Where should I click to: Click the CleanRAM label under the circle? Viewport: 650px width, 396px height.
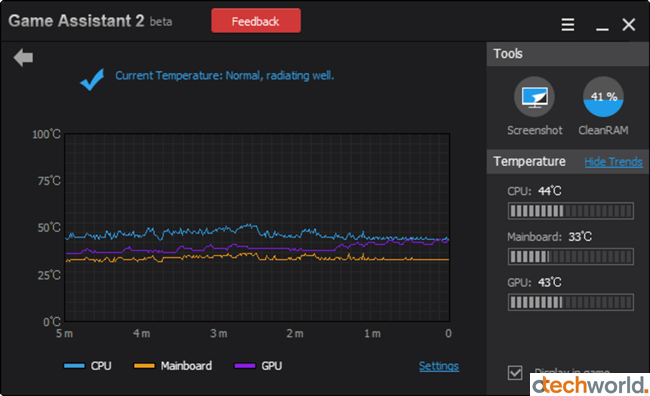[603, 130]
